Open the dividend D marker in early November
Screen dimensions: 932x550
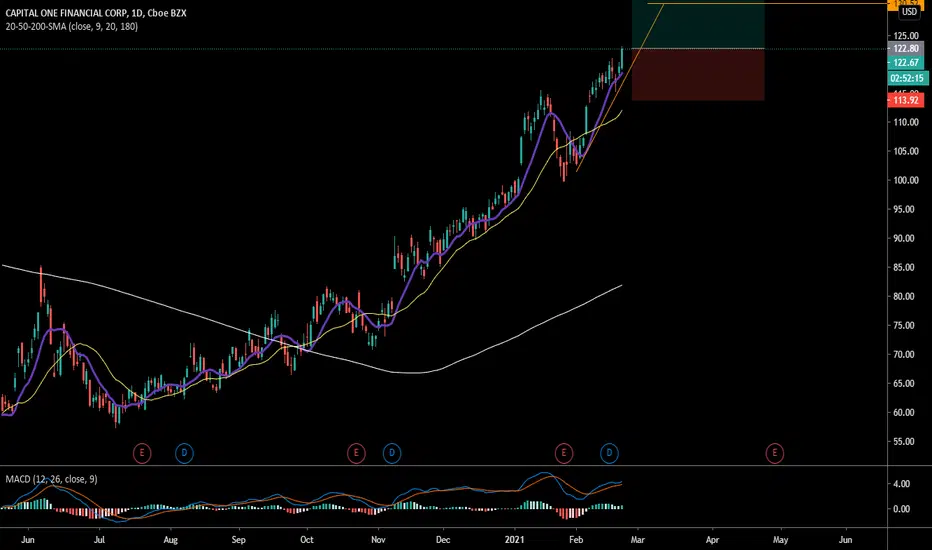coord(392,453)
